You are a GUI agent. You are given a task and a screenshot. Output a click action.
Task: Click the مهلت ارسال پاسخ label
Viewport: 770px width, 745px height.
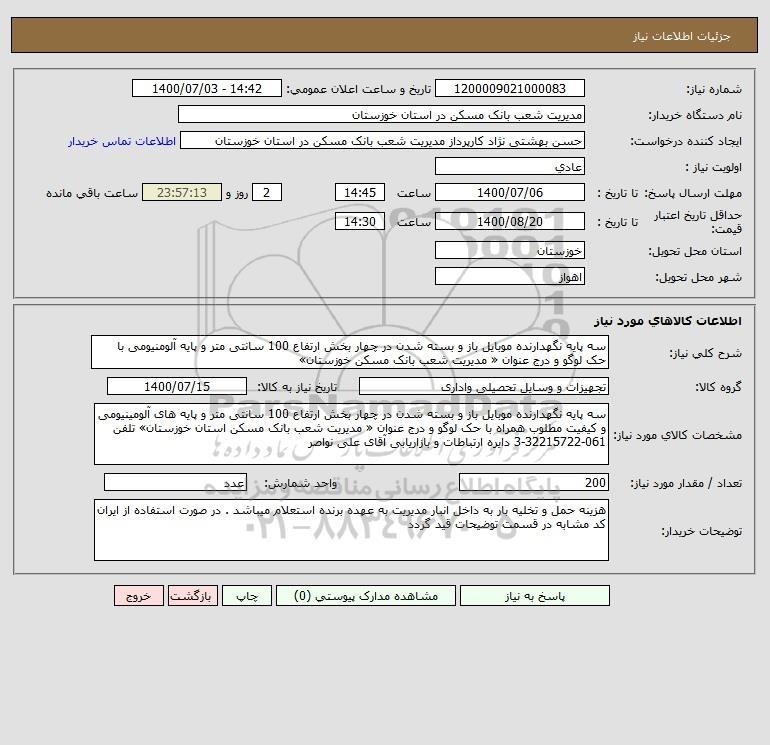click(693, 193)
